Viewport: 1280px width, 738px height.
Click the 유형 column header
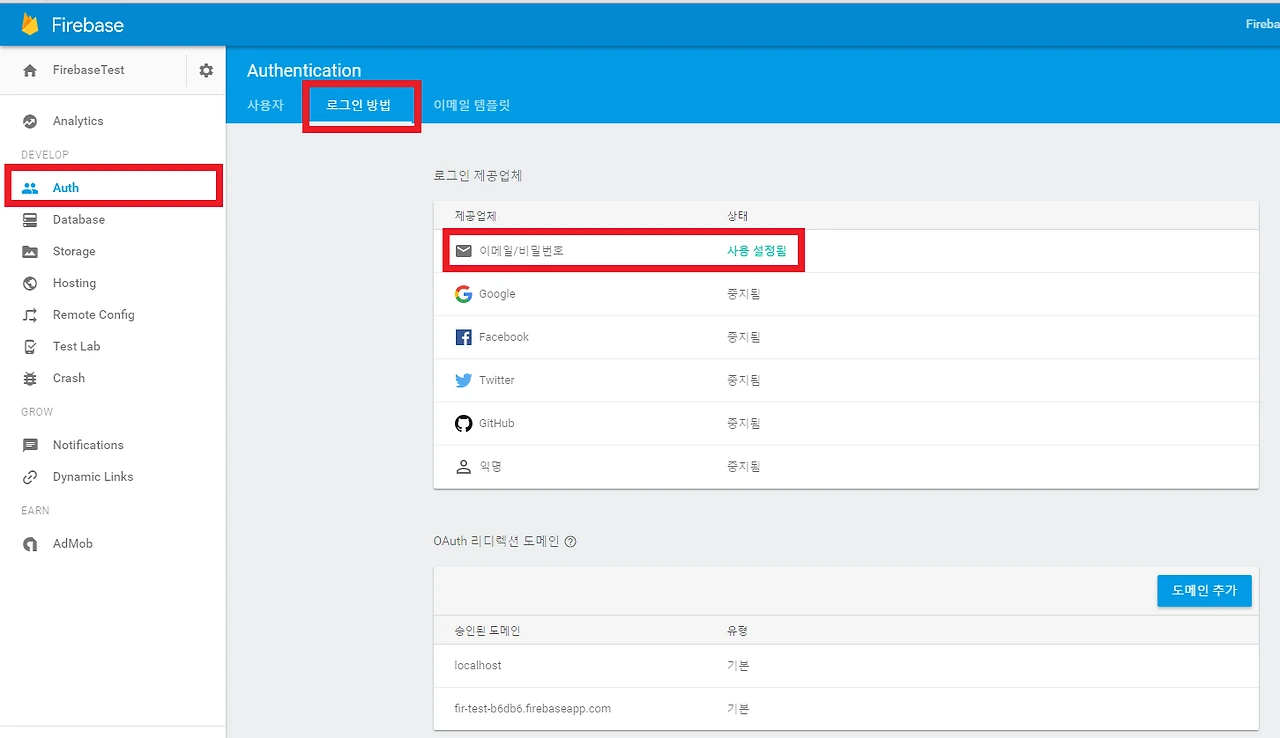[738, 631]
